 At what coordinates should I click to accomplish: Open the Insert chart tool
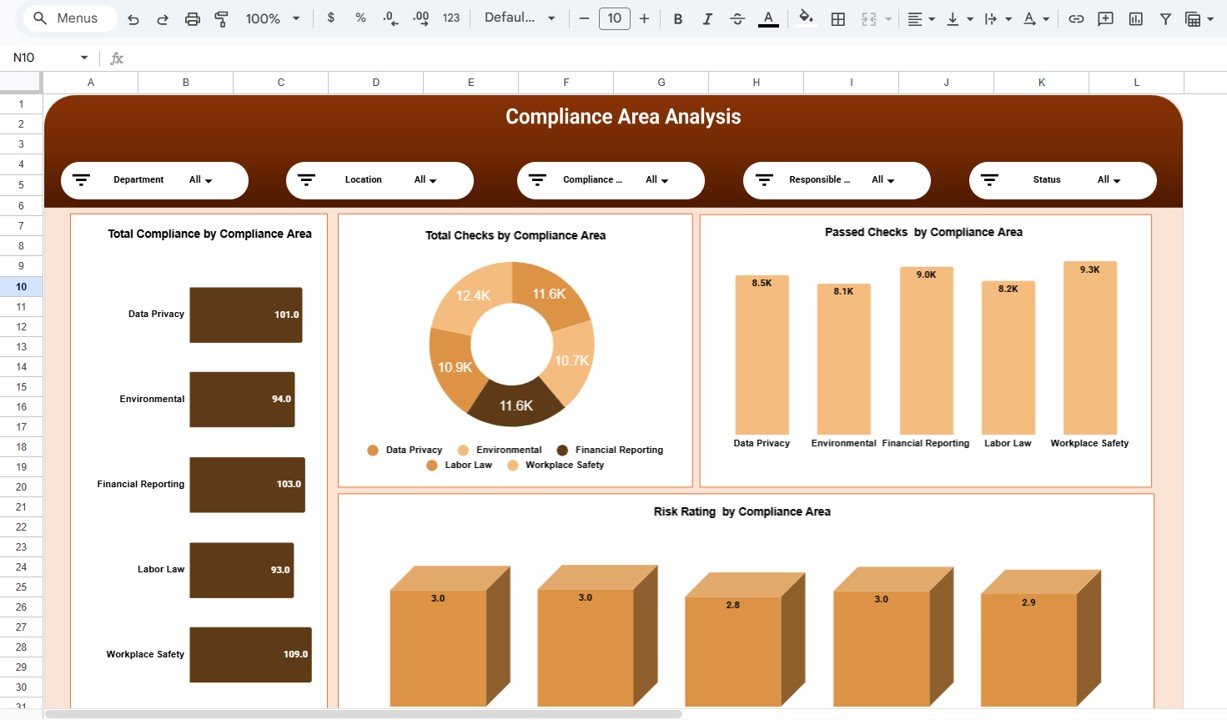click(1135, 18)
